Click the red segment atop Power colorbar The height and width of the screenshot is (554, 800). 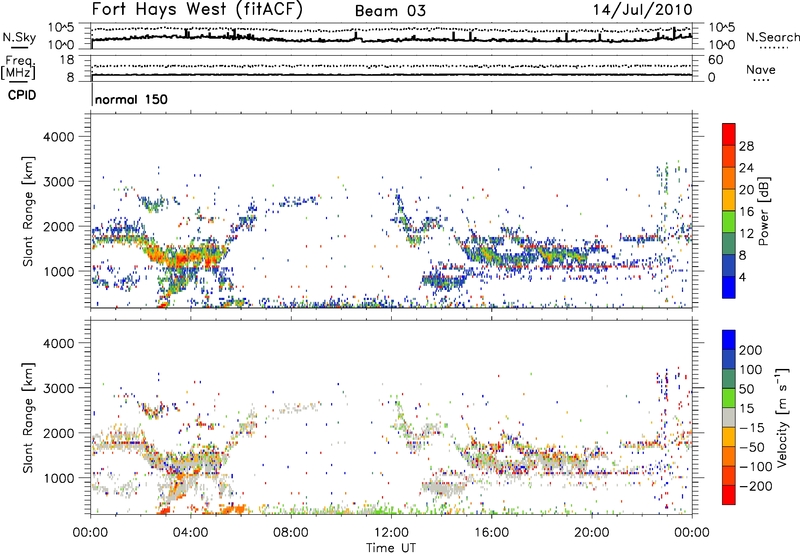[729, 134]
